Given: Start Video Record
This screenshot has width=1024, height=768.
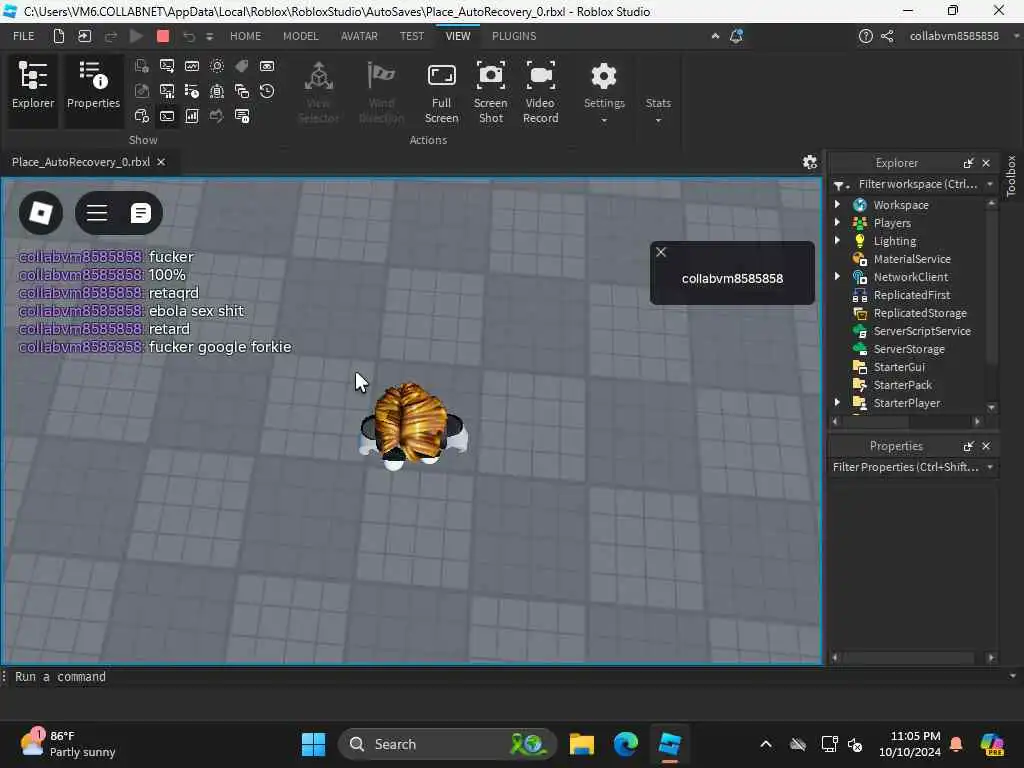Looking at the screenshot, I should click(x=540, y=93).
